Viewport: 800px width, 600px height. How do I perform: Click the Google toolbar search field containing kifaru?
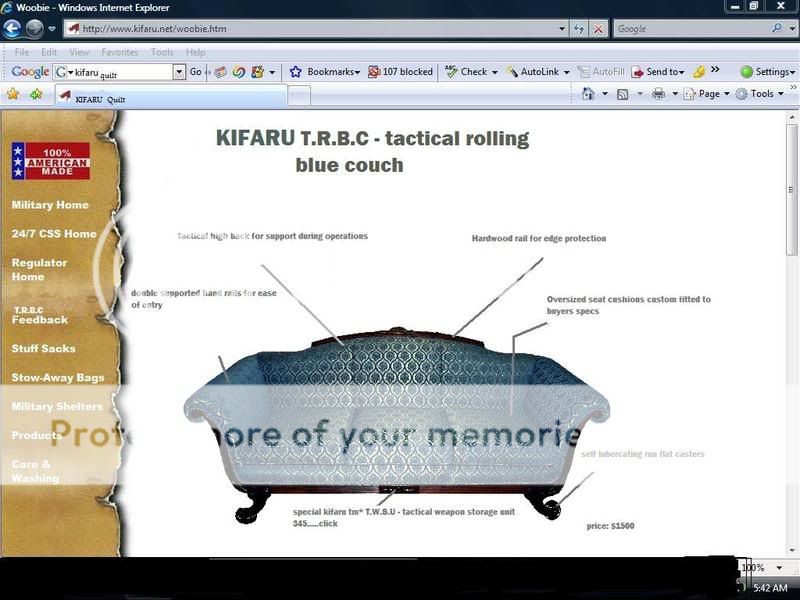113,72
